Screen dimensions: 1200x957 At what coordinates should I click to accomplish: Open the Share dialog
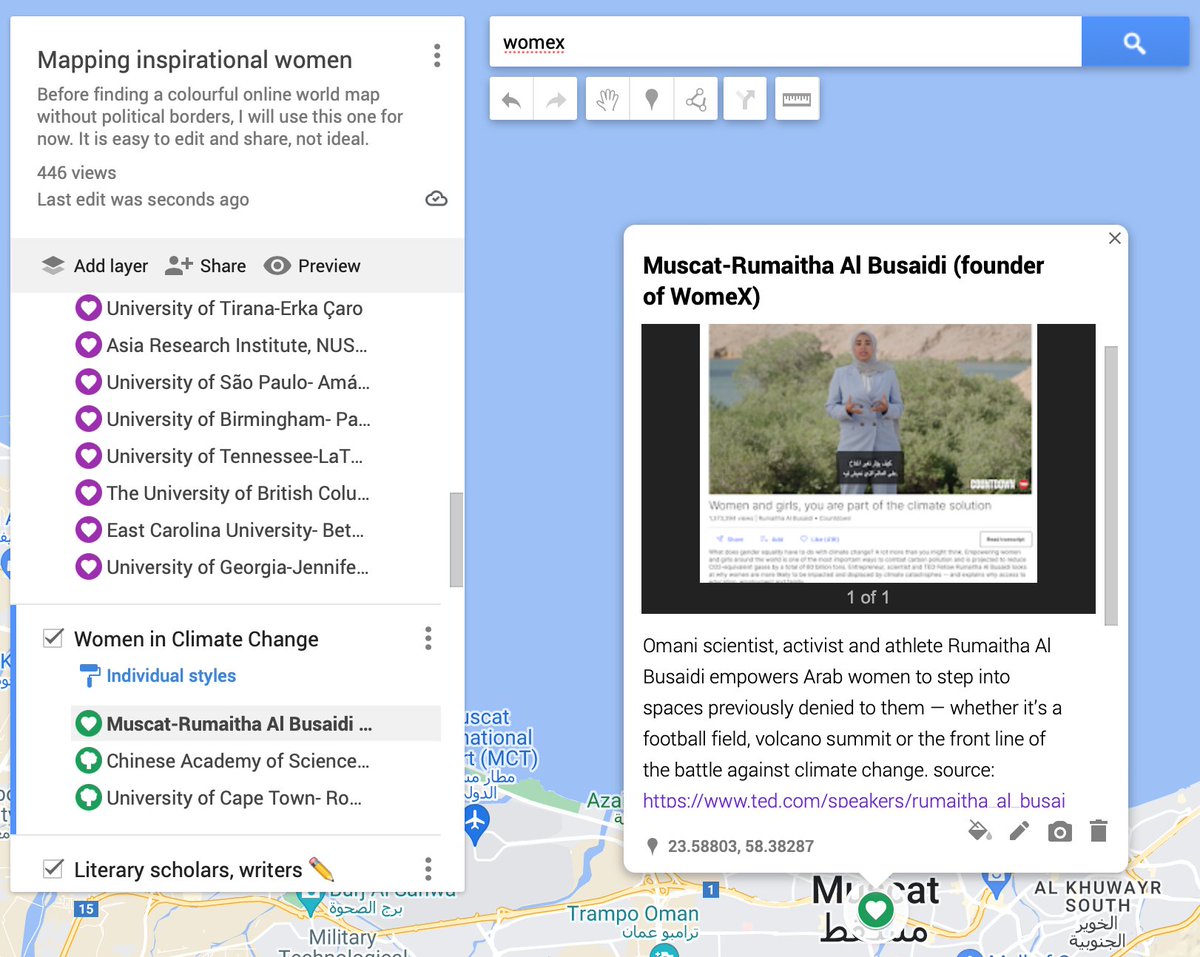click(205, 265)
